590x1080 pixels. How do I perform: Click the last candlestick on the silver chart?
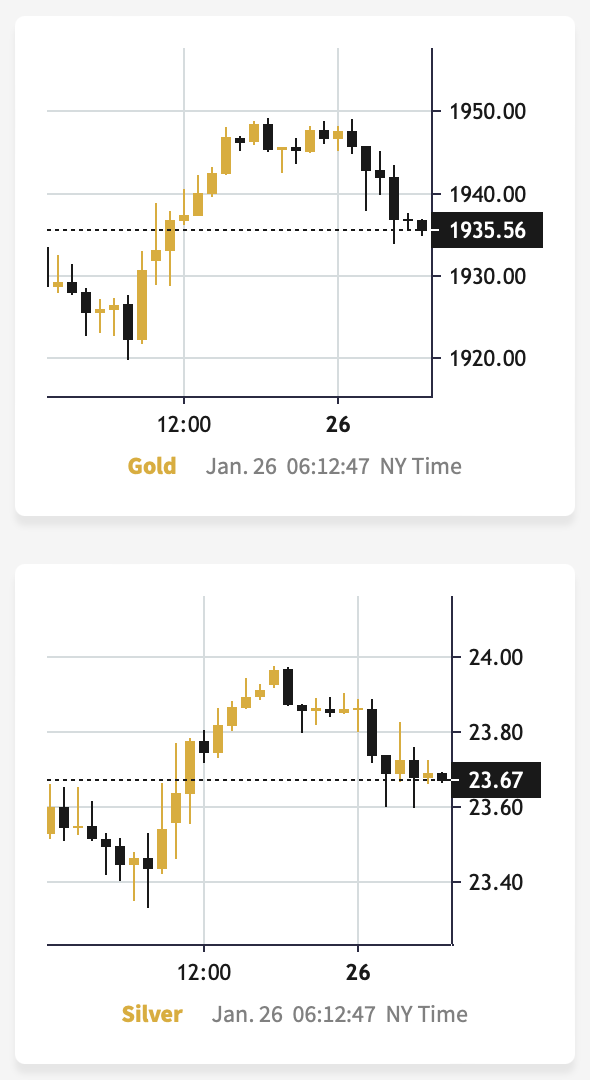pos(442,777)
